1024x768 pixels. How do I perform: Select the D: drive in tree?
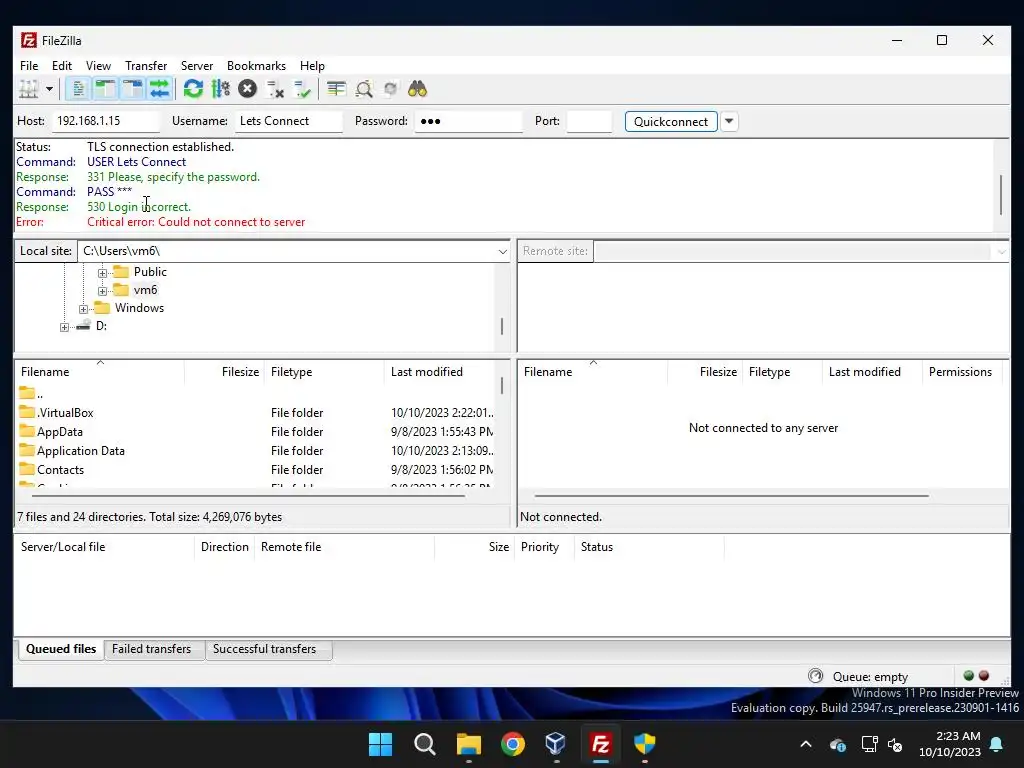[101, 326]
